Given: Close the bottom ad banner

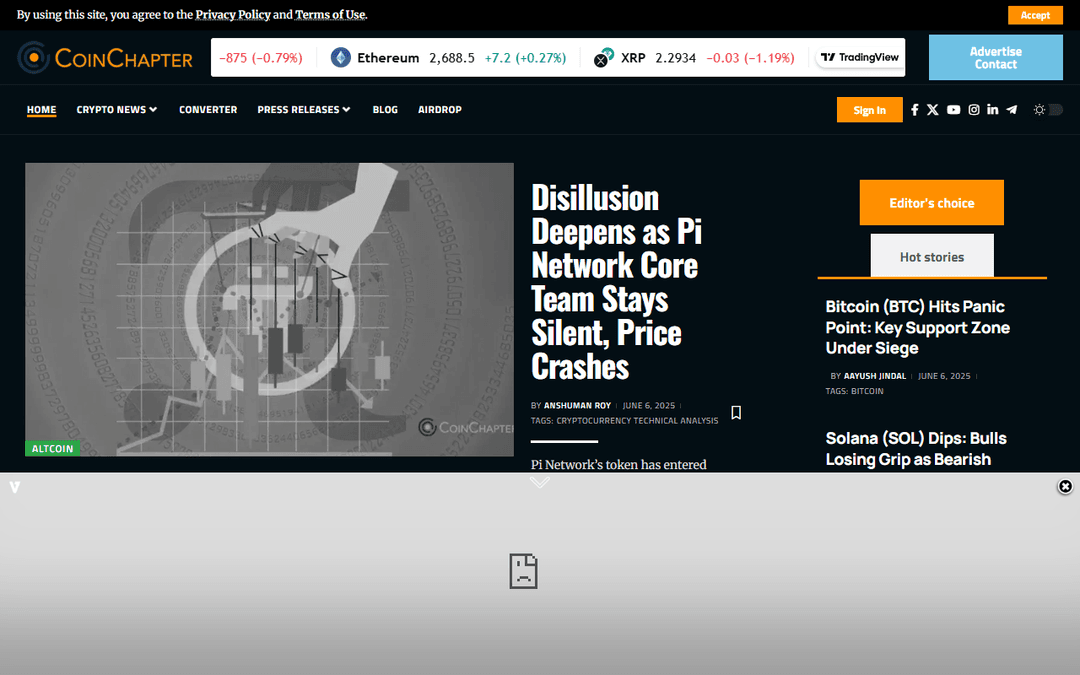Looking at the screenshot, I should pos(1065,487).
